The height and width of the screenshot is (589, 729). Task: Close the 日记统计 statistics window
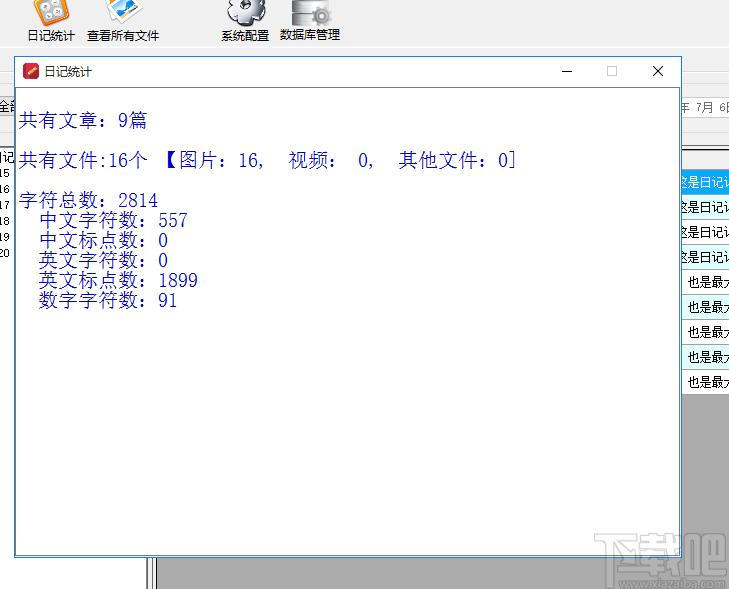coord(657,72)
